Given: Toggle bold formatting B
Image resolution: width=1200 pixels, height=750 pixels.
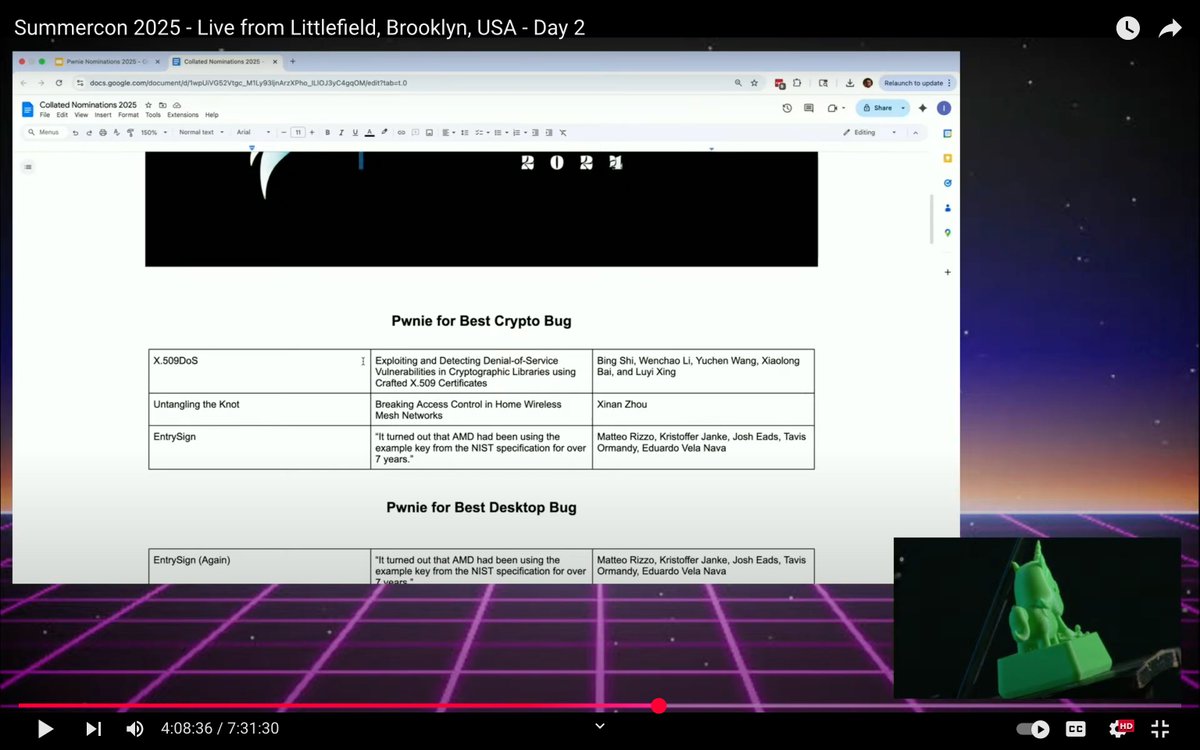Looking at the screenshot, I should [x=327, y=132].
